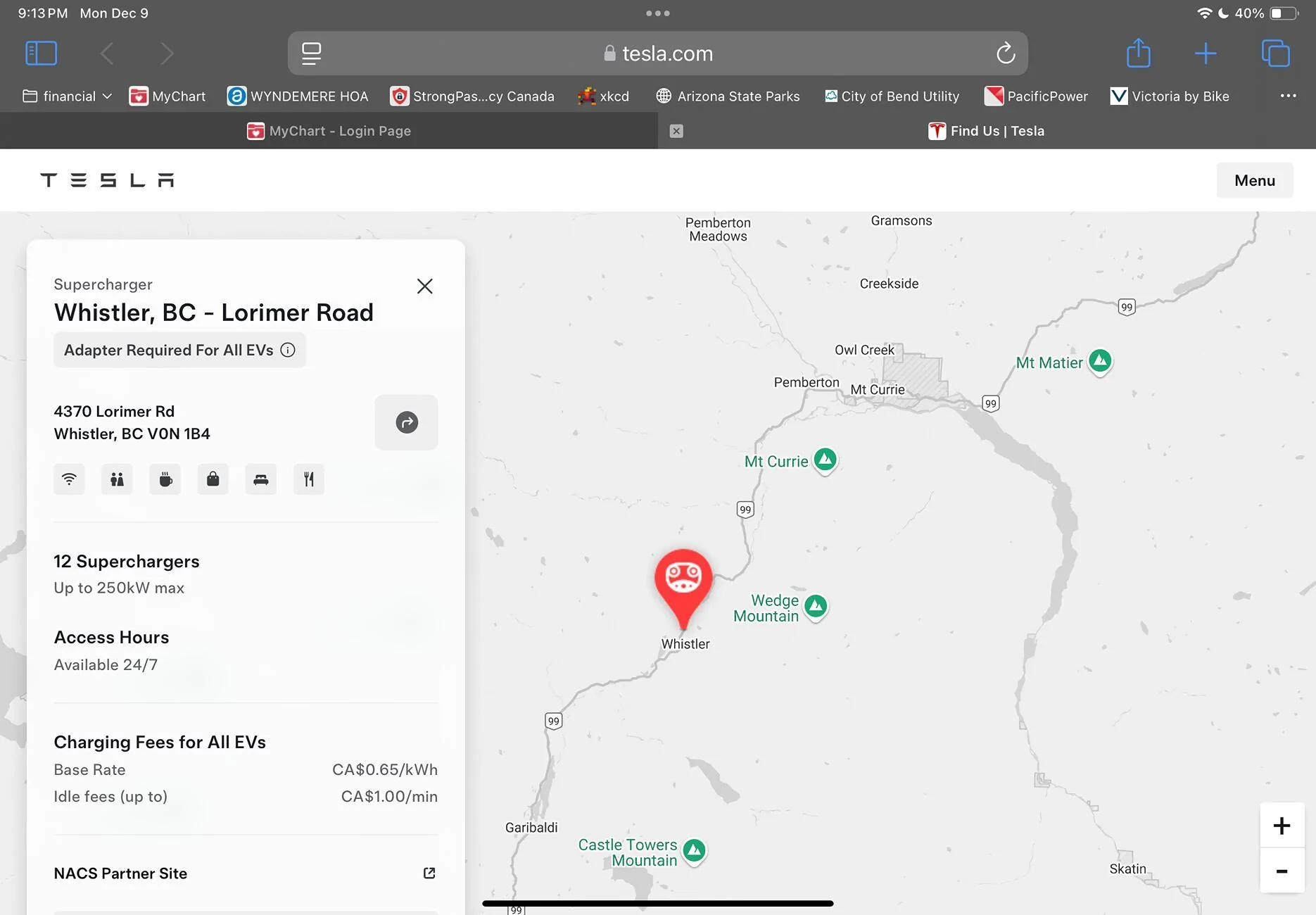Viewport: 1316px width, 915px height.
Task: Tap the tesla.com address bar
Action: click(657, 53)
